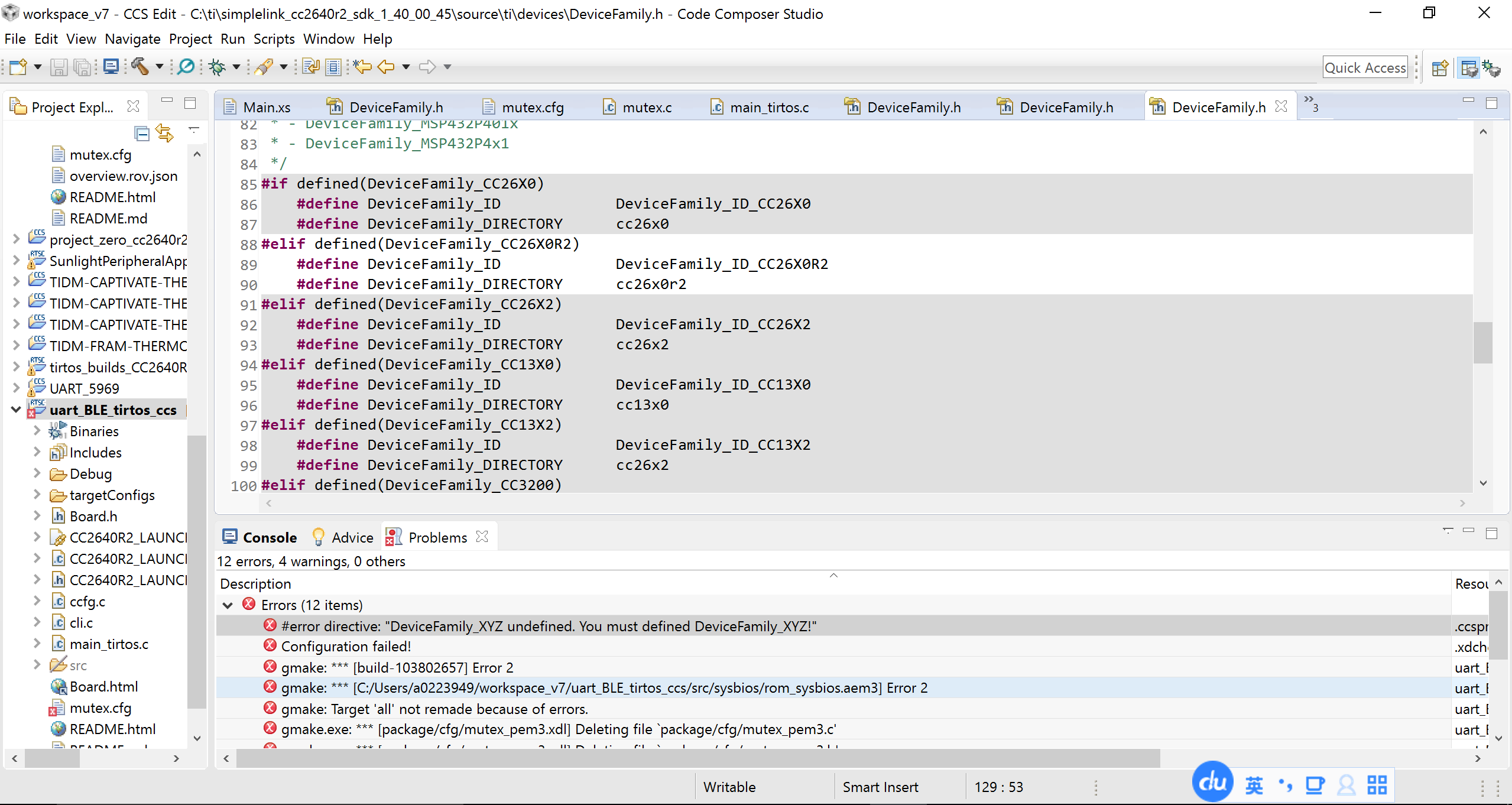Click the Save floppy-disk icon
The image size is (1512, 805).
(59, 67)
